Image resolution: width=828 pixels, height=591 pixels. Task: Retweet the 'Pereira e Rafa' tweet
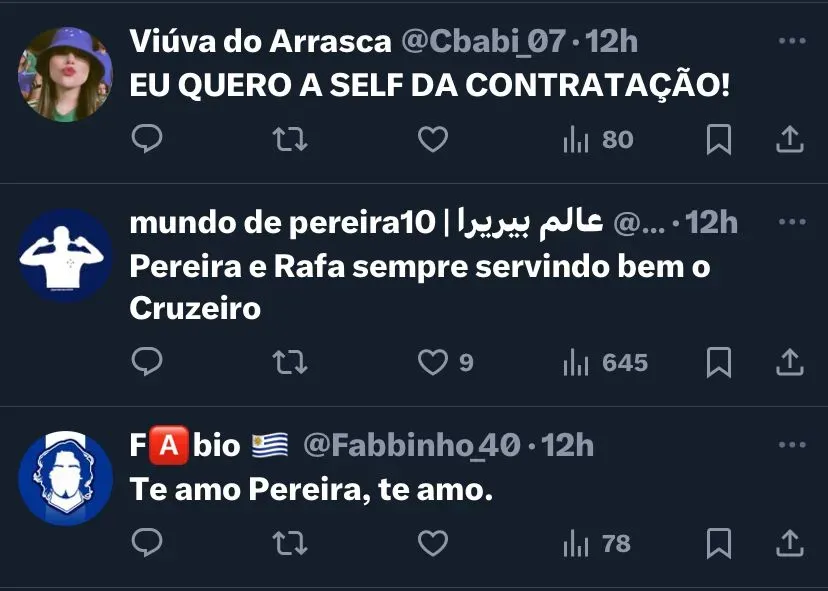click(x=290, y=363)
